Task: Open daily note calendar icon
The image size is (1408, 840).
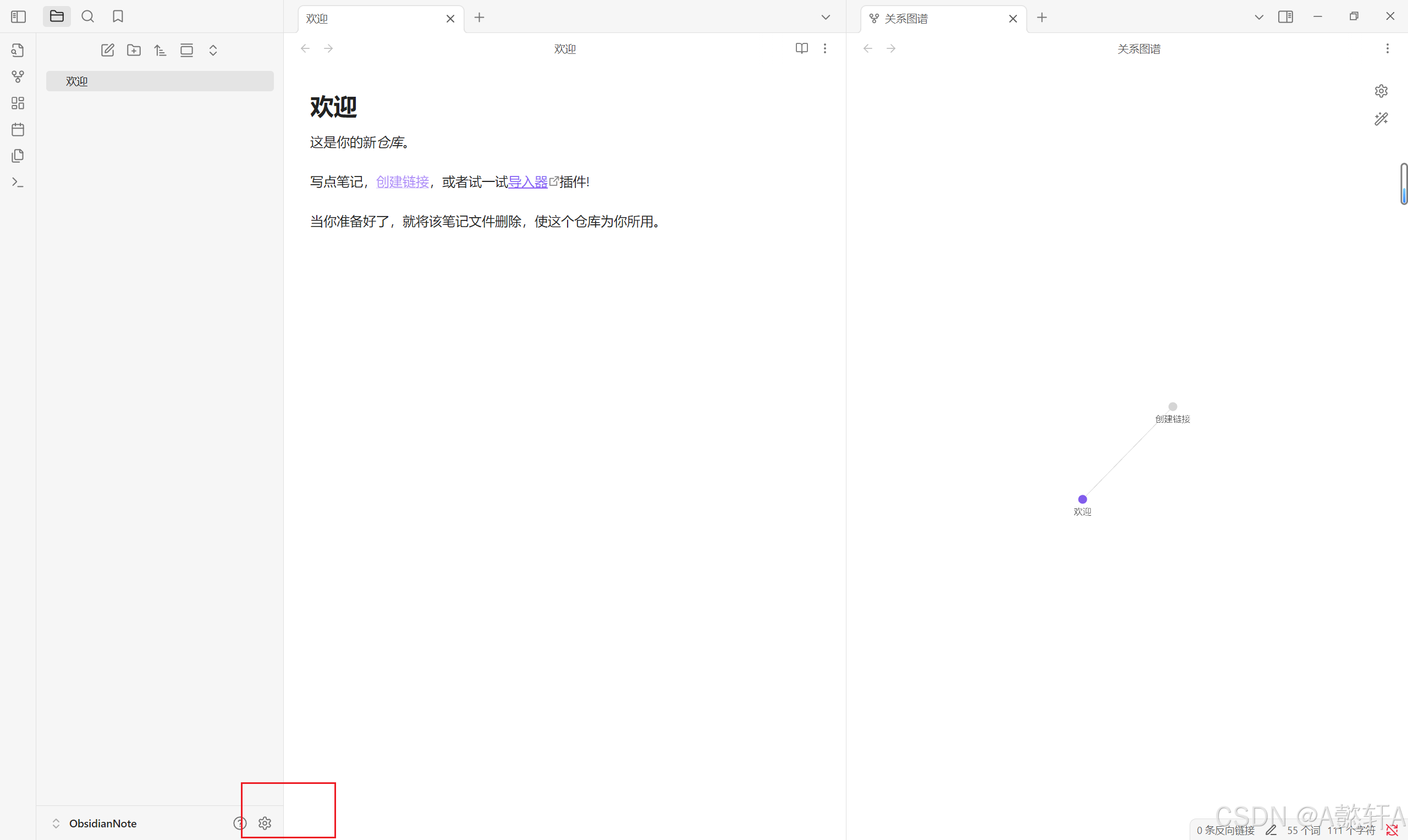Action: click(18, 130)
